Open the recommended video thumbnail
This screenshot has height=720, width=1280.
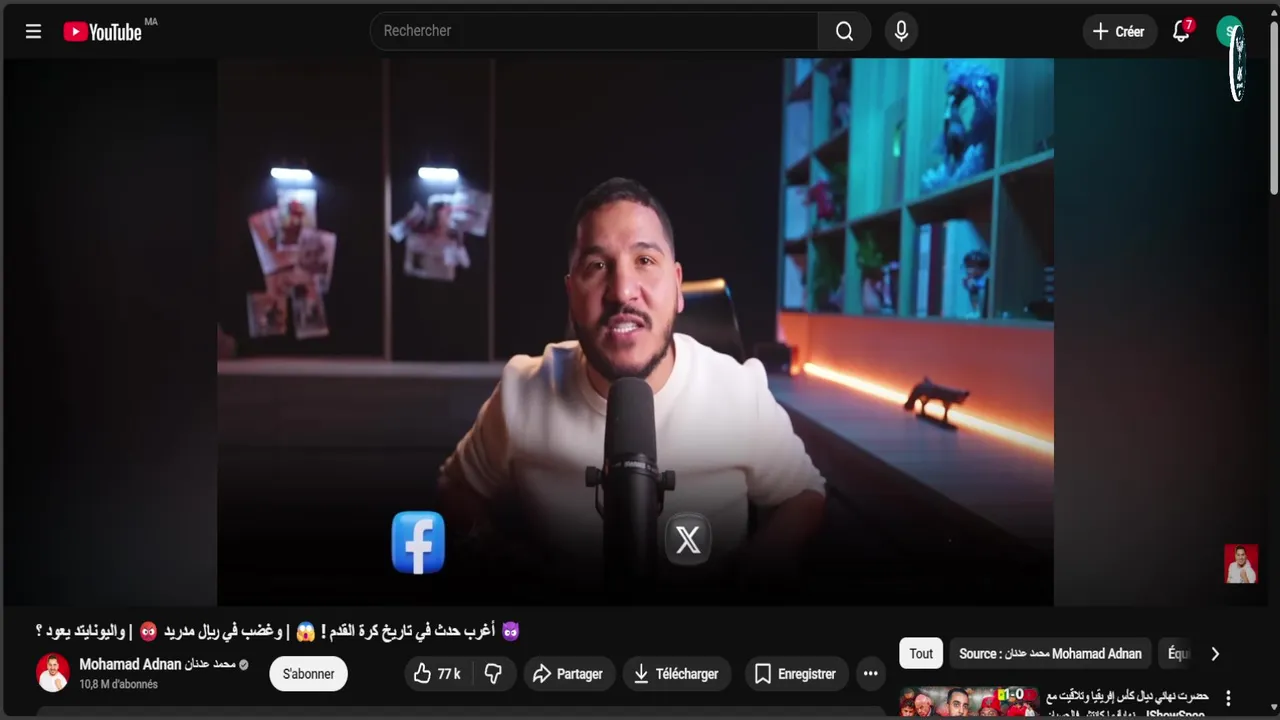pyautogui.click(x=968, y=702)
